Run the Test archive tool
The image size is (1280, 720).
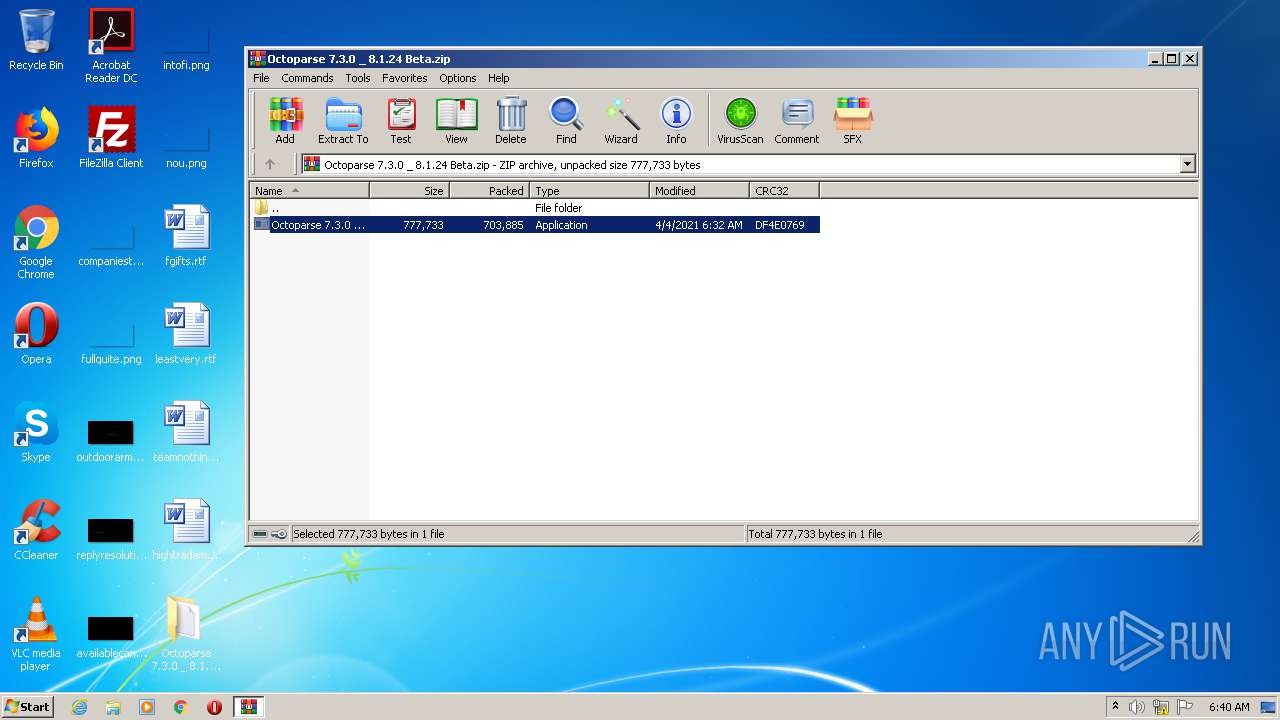click(401, 121)
